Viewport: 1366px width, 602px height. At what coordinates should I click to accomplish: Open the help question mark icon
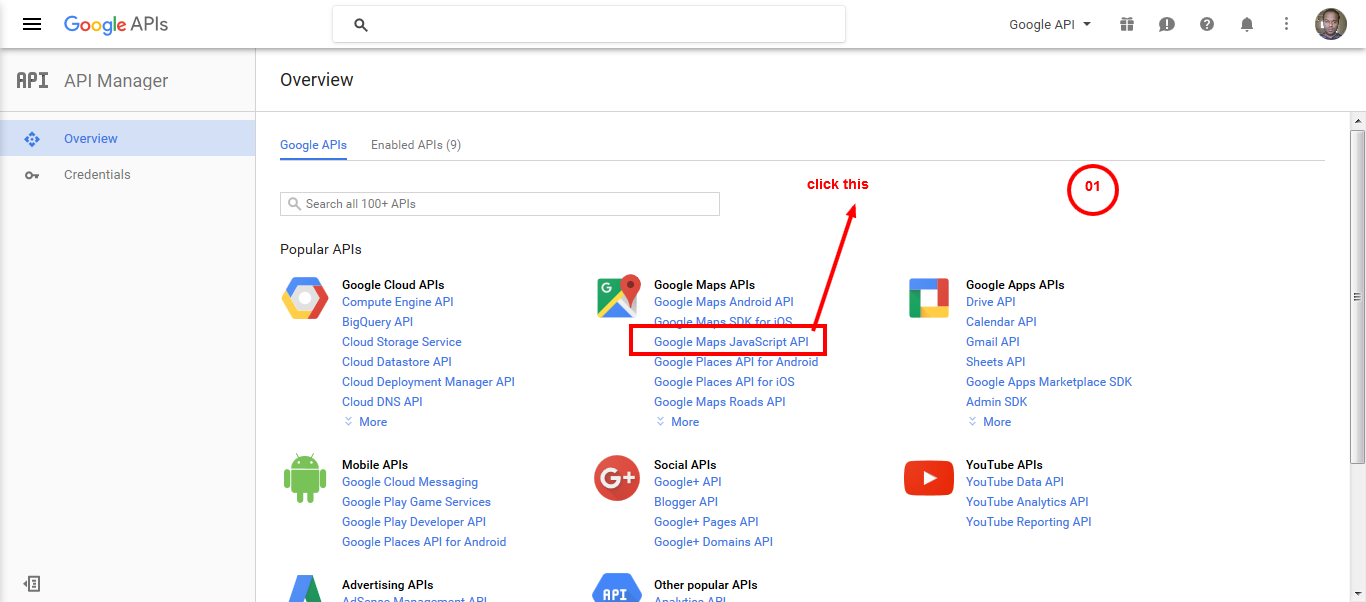pos(1207,24)
